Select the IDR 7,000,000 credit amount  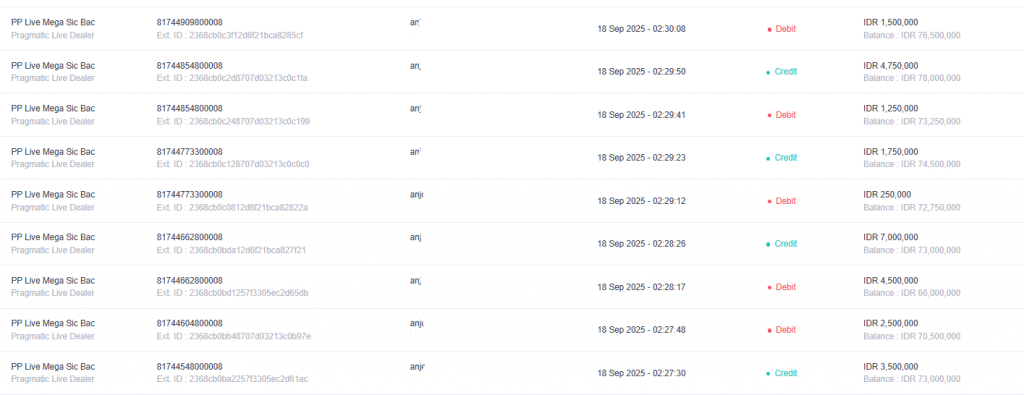(891, 238)
